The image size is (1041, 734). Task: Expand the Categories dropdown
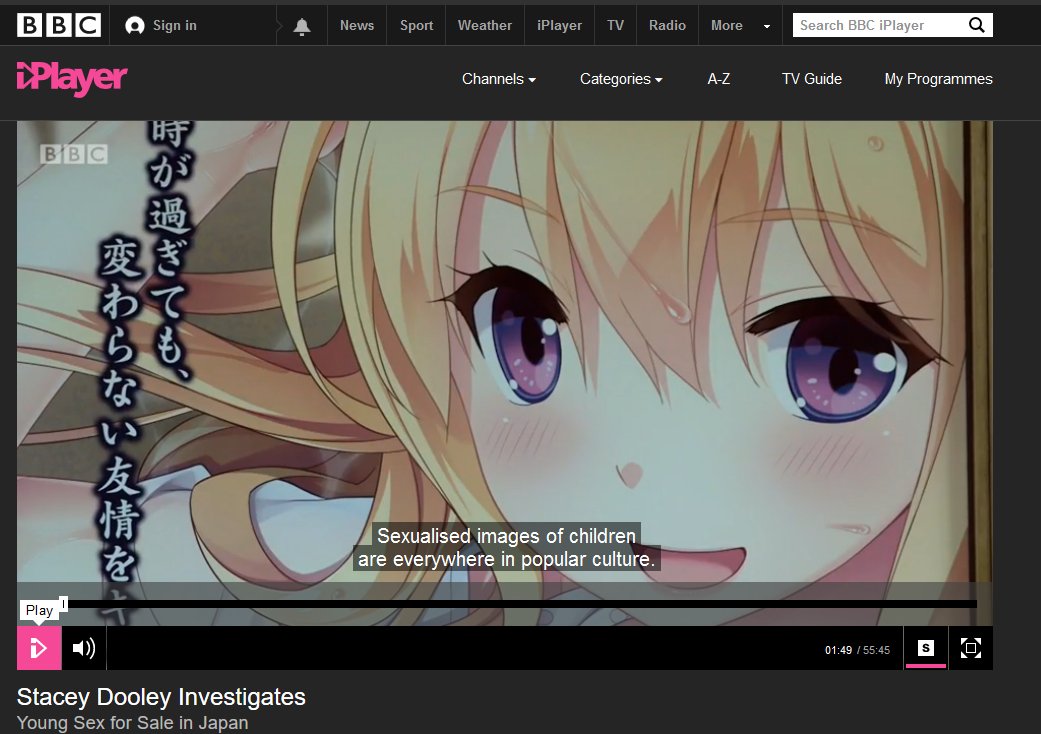pyautogui.click(x=621, y=79)
